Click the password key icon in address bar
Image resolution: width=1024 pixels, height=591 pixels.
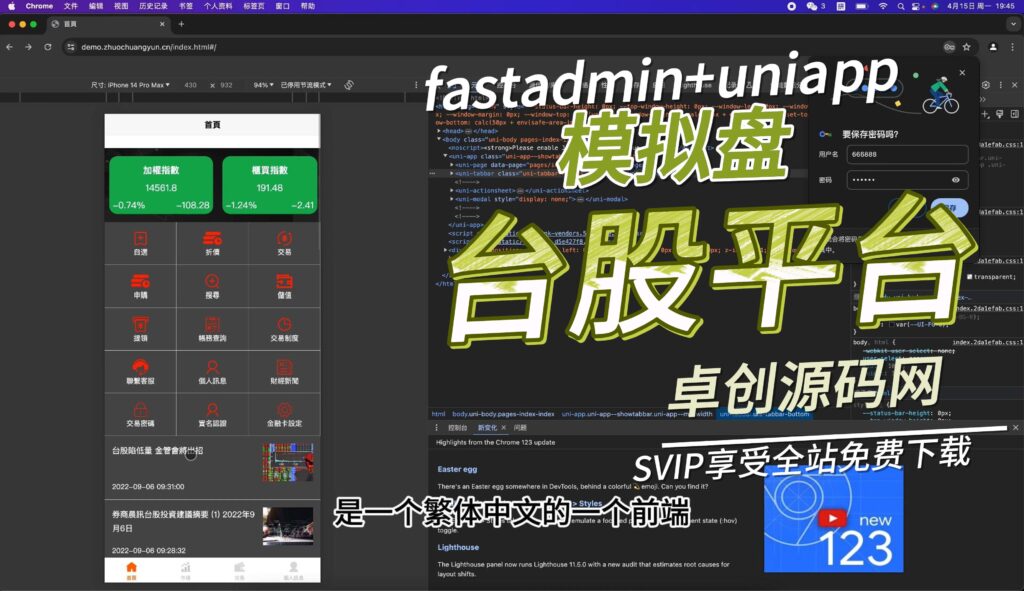(x=949, y=47)
